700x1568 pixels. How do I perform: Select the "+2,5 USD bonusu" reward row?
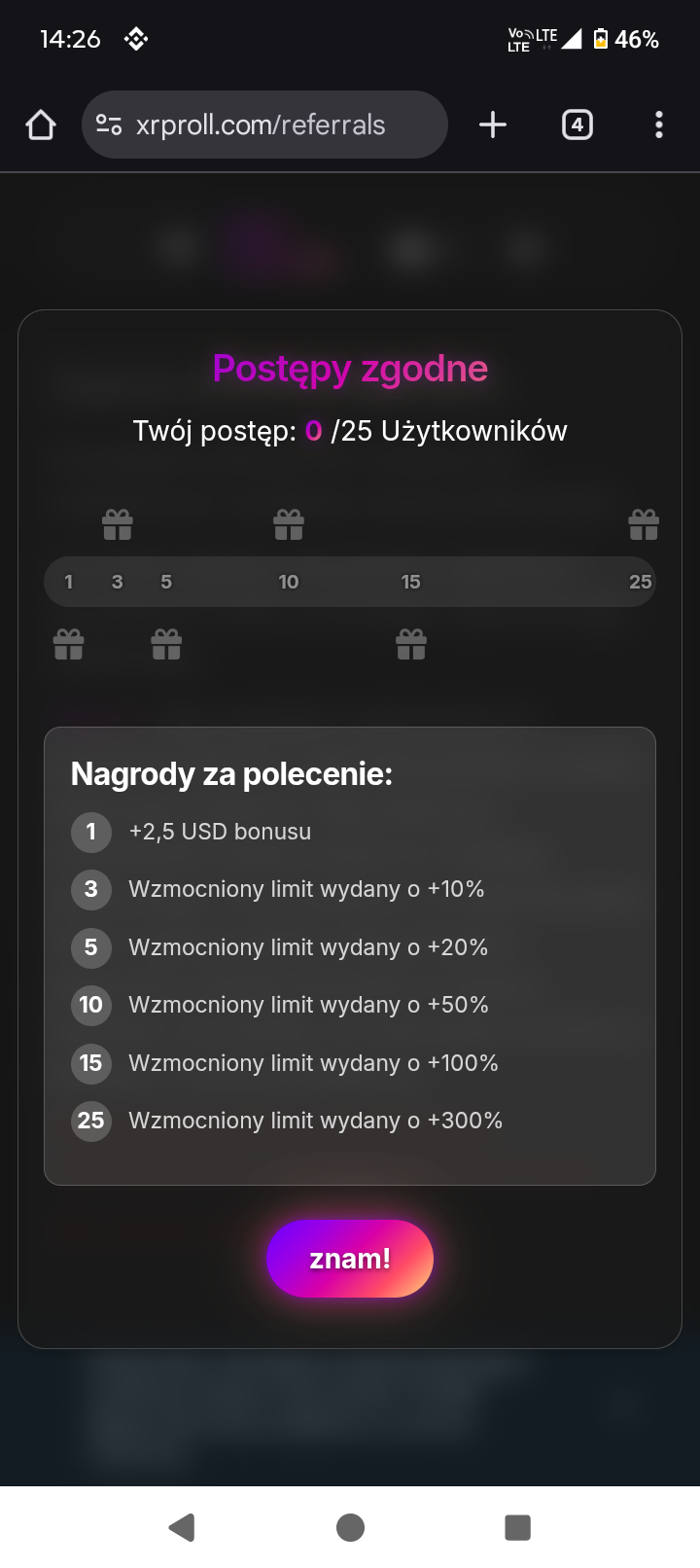tap(220, 832)
